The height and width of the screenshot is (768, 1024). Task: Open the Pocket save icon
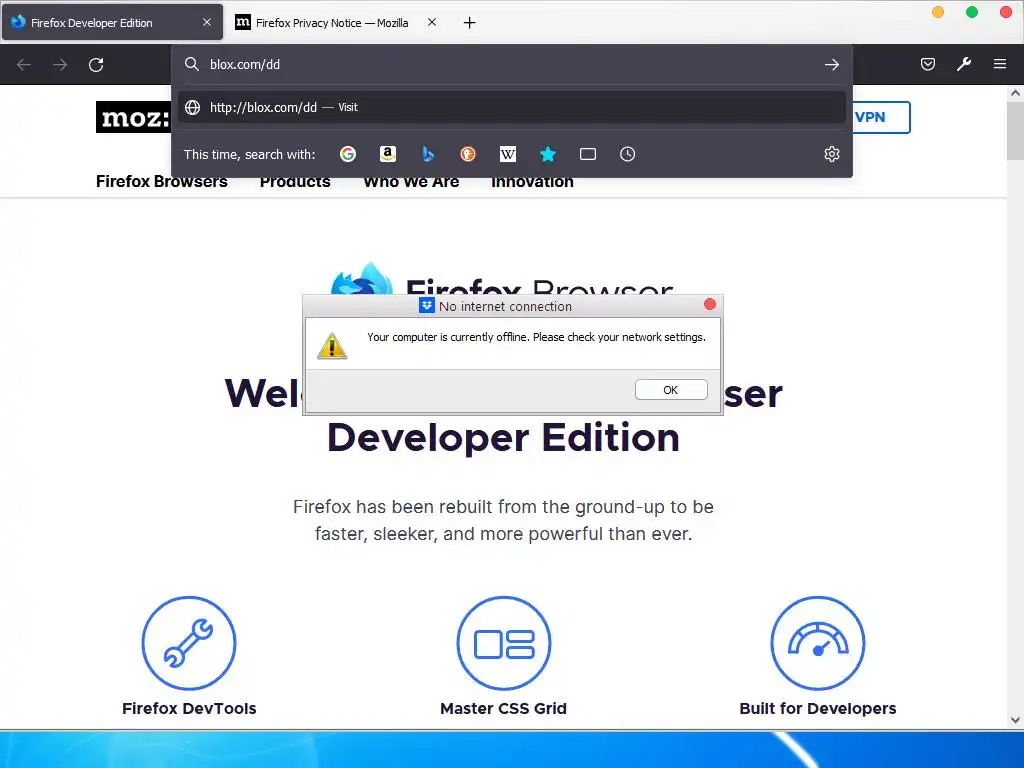[927, 64]
